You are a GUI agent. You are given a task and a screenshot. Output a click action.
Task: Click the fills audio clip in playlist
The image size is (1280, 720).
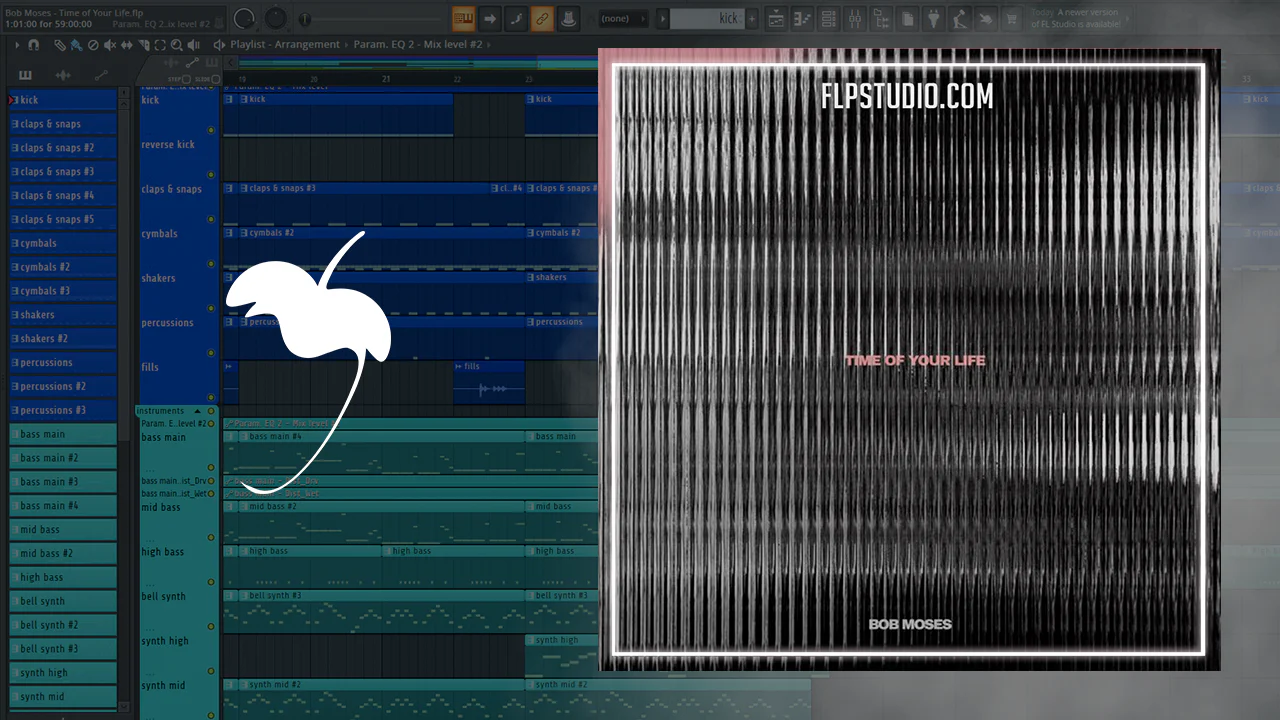(x=489, y=382)
